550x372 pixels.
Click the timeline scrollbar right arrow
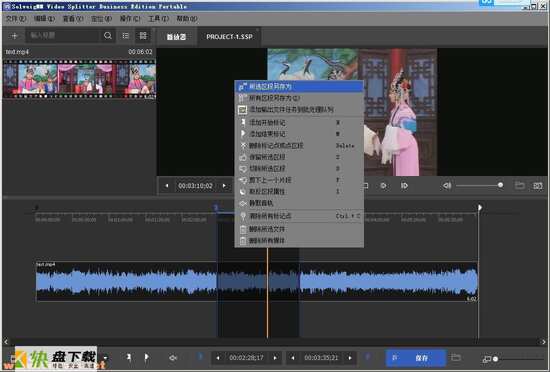pyautogui.click(x=543, y=341)
